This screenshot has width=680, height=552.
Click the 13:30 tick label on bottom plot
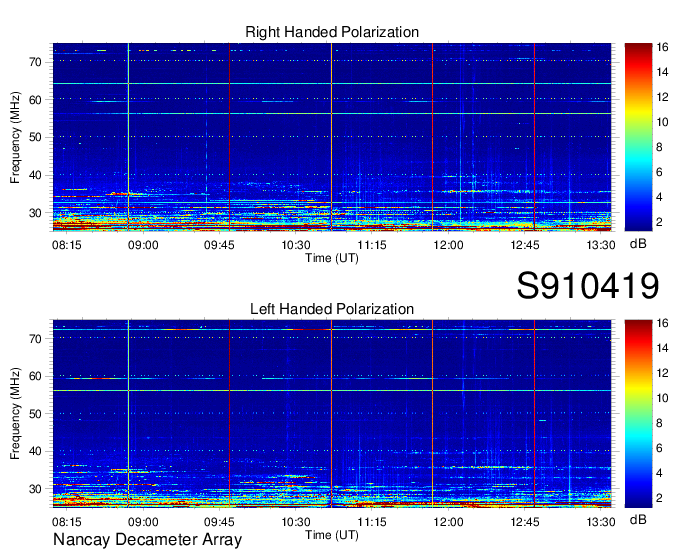click(x=601, y=522)
